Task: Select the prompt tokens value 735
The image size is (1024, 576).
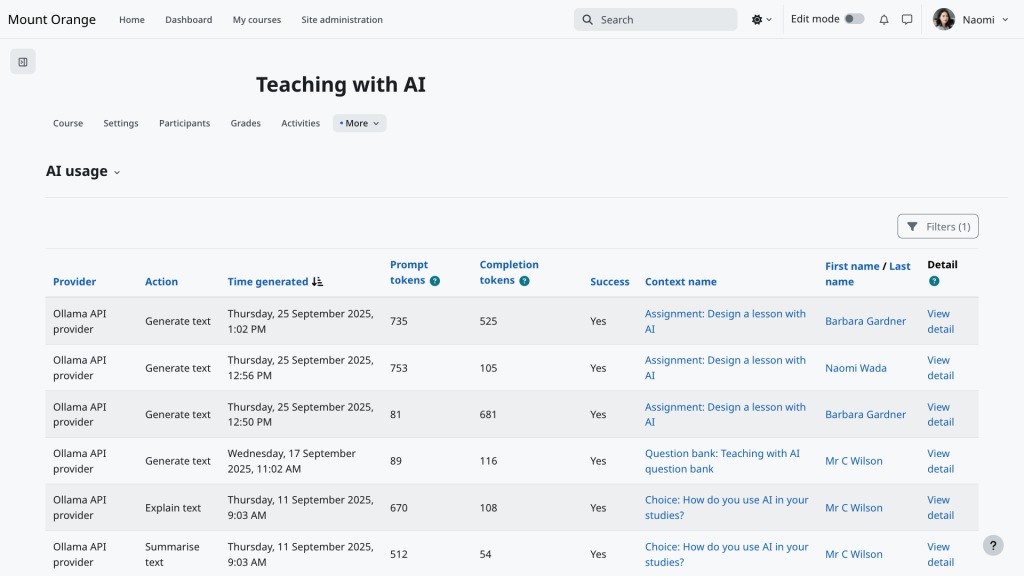Action: click(398, 321)
